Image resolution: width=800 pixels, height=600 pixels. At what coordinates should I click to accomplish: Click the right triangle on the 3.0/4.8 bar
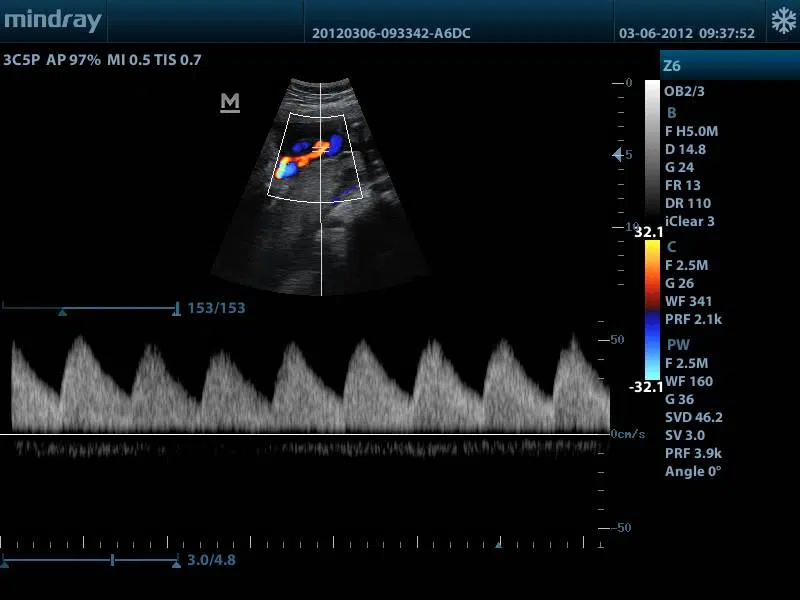pos(176,563)
